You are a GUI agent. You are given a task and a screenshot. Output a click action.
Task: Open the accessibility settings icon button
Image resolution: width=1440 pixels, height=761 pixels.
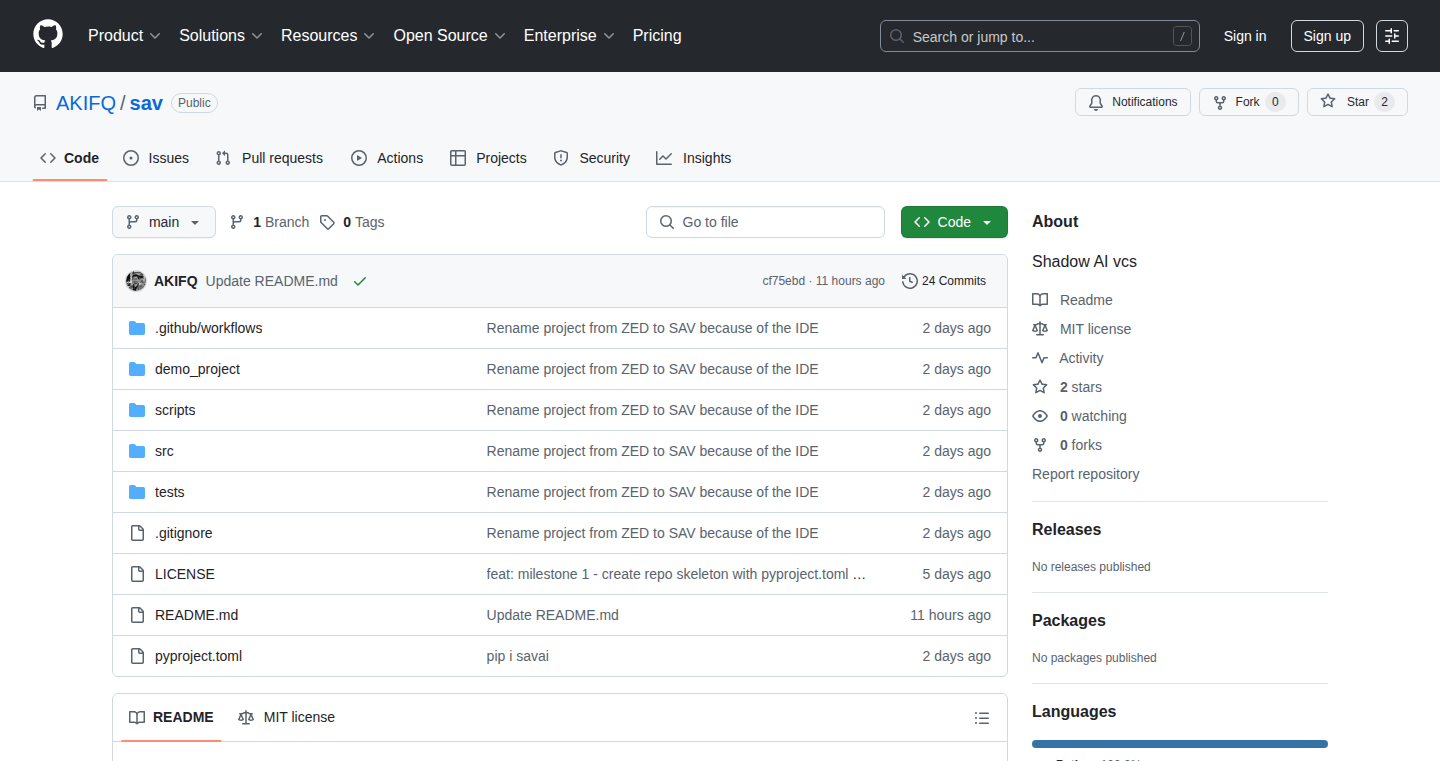1392,36
